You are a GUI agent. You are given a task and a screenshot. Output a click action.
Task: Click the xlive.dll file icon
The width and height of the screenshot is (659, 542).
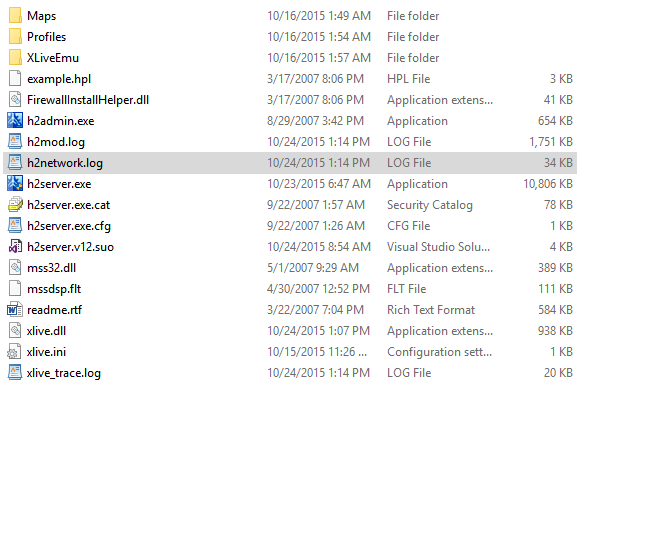tap(15, 331)
